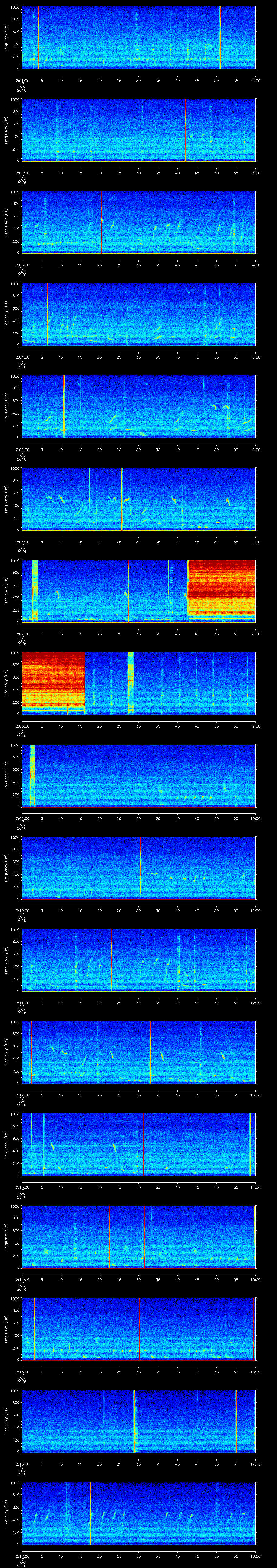Click red line near 20s in the 2:03:00 spectrogram
This screenshot has height=1568, width=277.
pos(101,222)
